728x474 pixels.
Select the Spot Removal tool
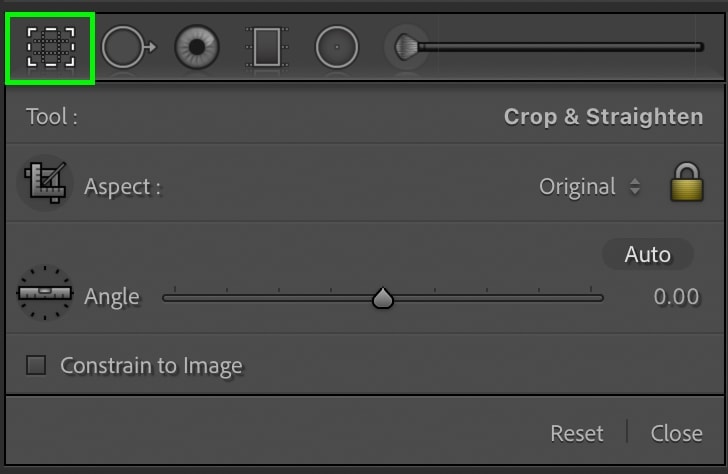click(129, 47)
